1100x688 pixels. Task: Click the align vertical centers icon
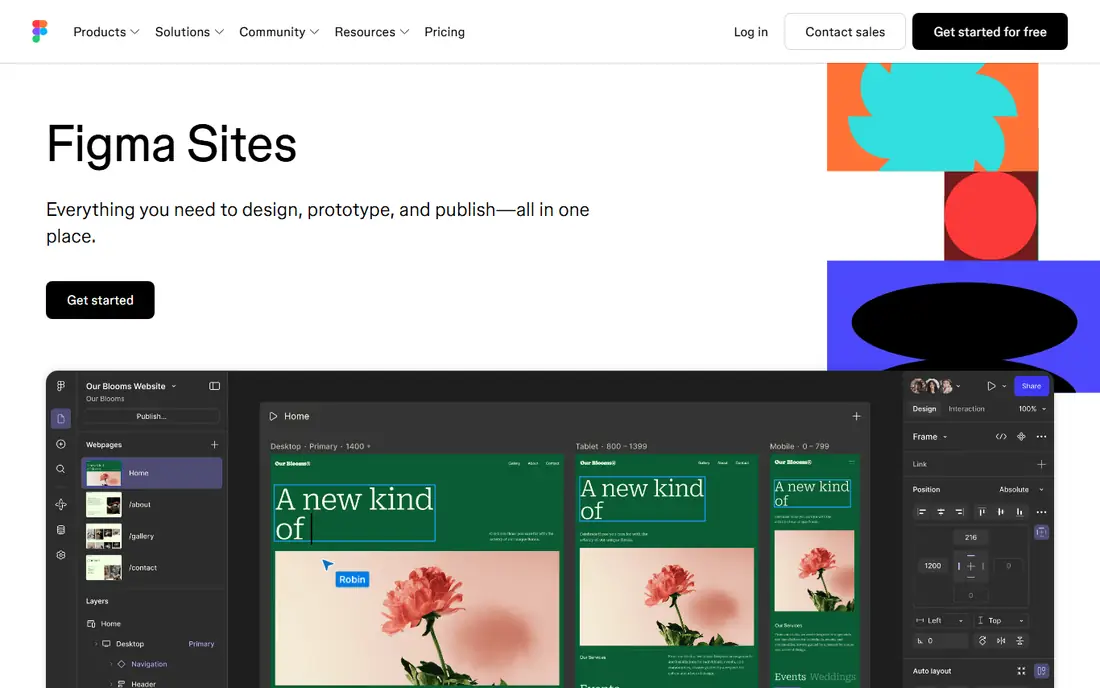pos(1001,512)
